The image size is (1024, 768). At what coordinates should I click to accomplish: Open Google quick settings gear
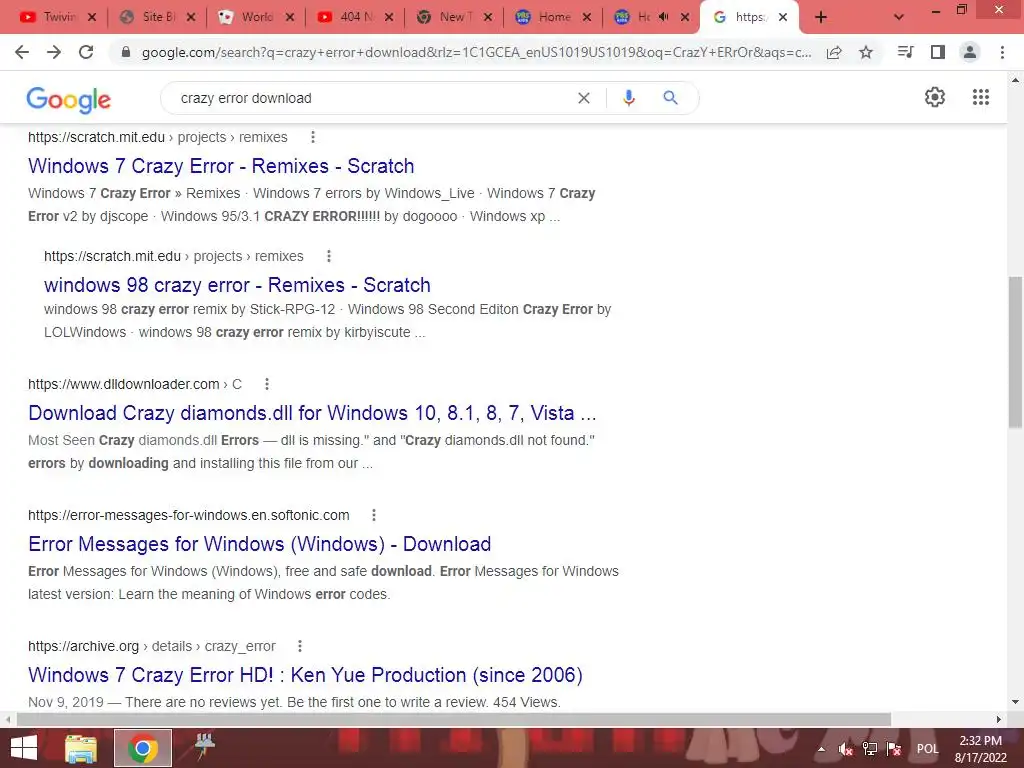[x=935, y=97]
